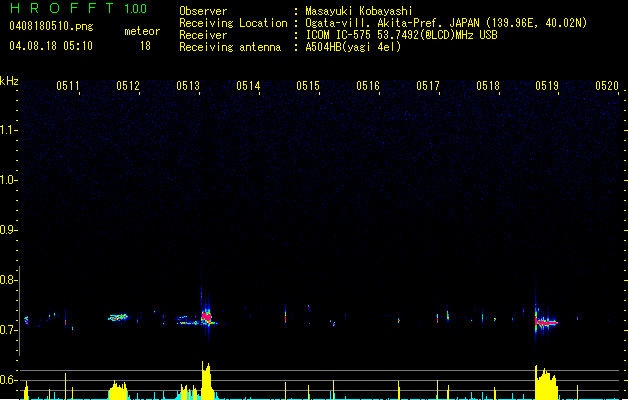This screenshot has width=629, height=400.
Task: Click the 'Receiving antenna' field label
Action: 230,47
